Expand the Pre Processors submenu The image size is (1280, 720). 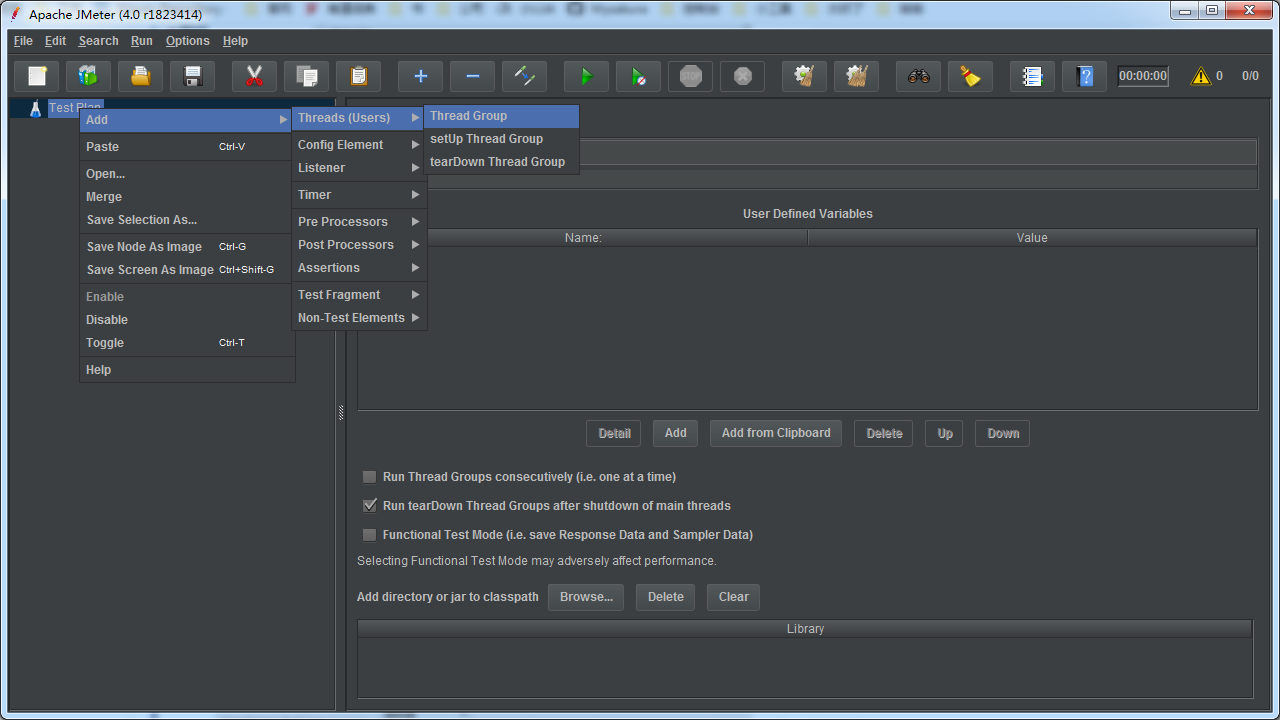click(359, 222)
